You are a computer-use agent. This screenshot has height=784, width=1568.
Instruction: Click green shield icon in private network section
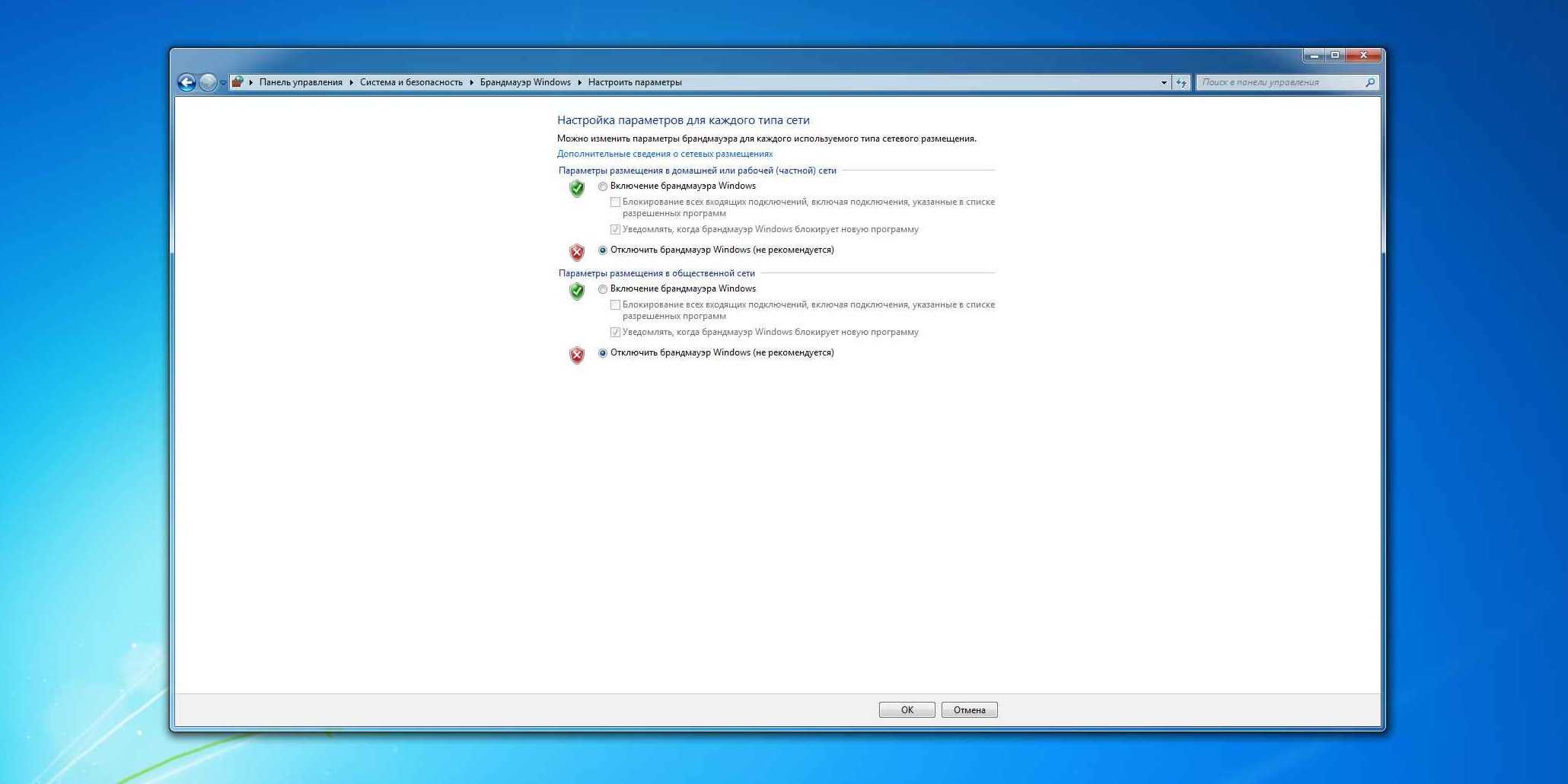577,188
